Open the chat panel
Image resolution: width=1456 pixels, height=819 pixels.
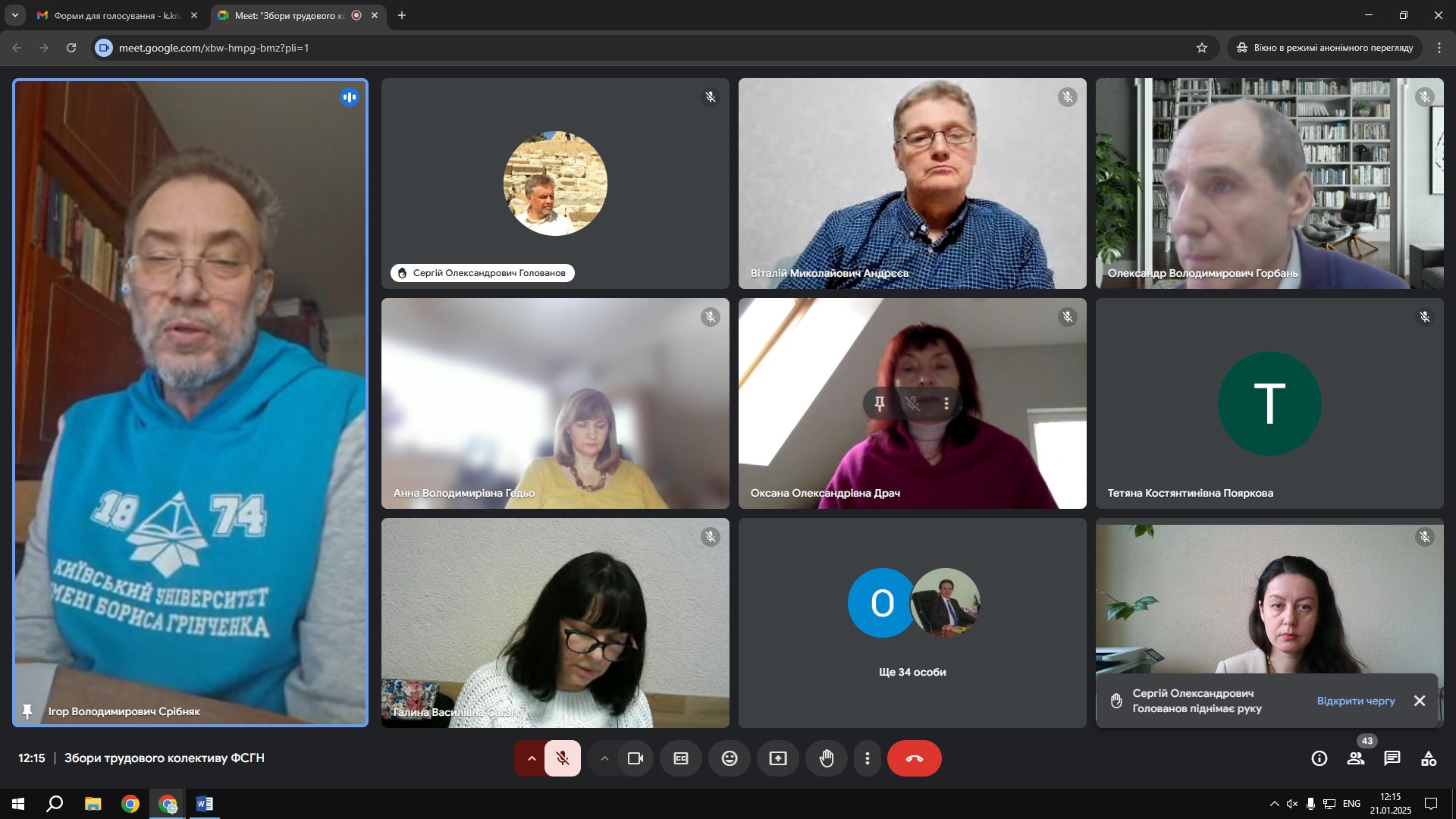1392,758
